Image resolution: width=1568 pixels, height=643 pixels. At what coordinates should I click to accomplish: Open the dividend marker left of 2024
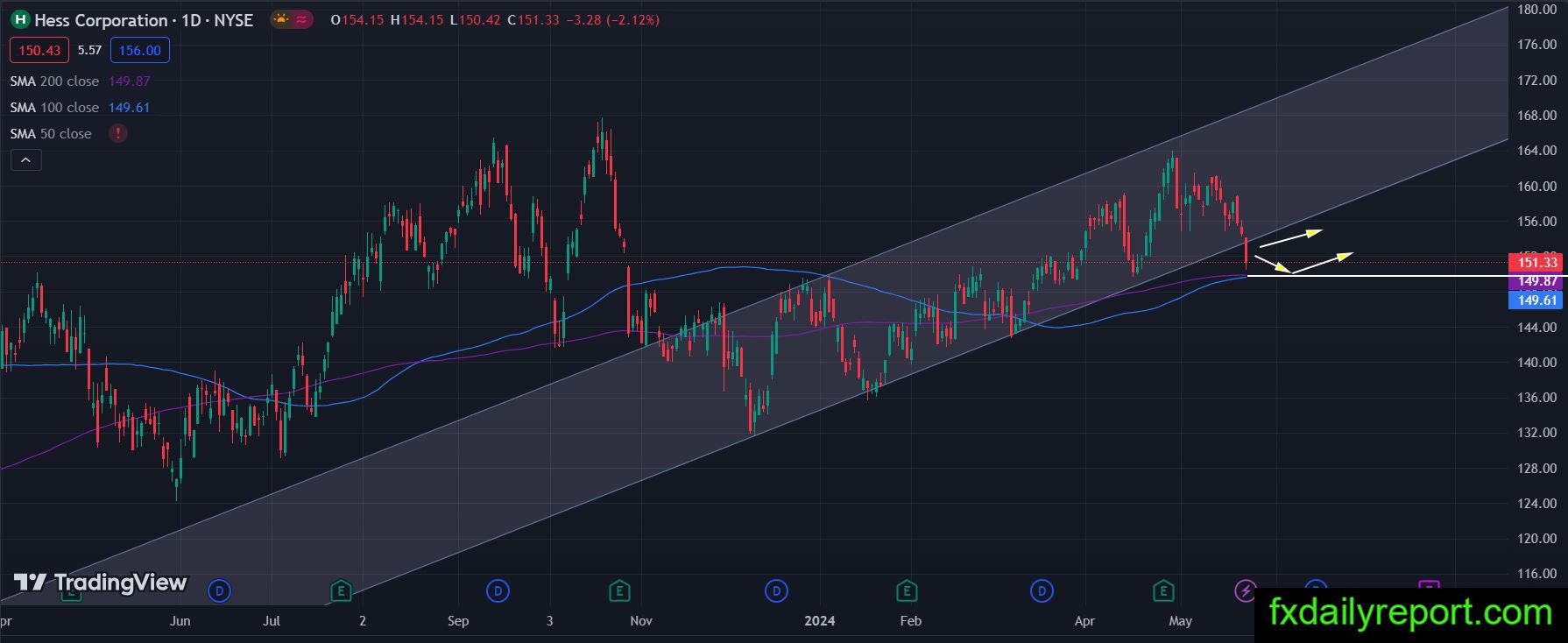pyautogui.click(x=776, y=591)
